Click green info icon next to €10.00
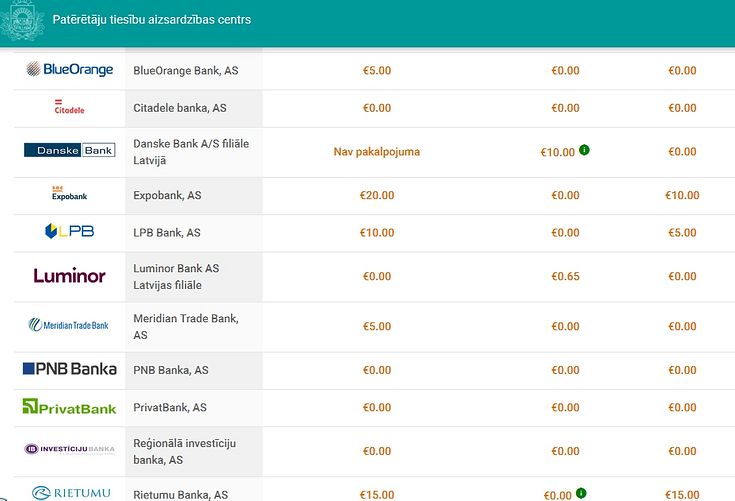The height and width of the screenshot is (501, 735). [x=584, y=150]
